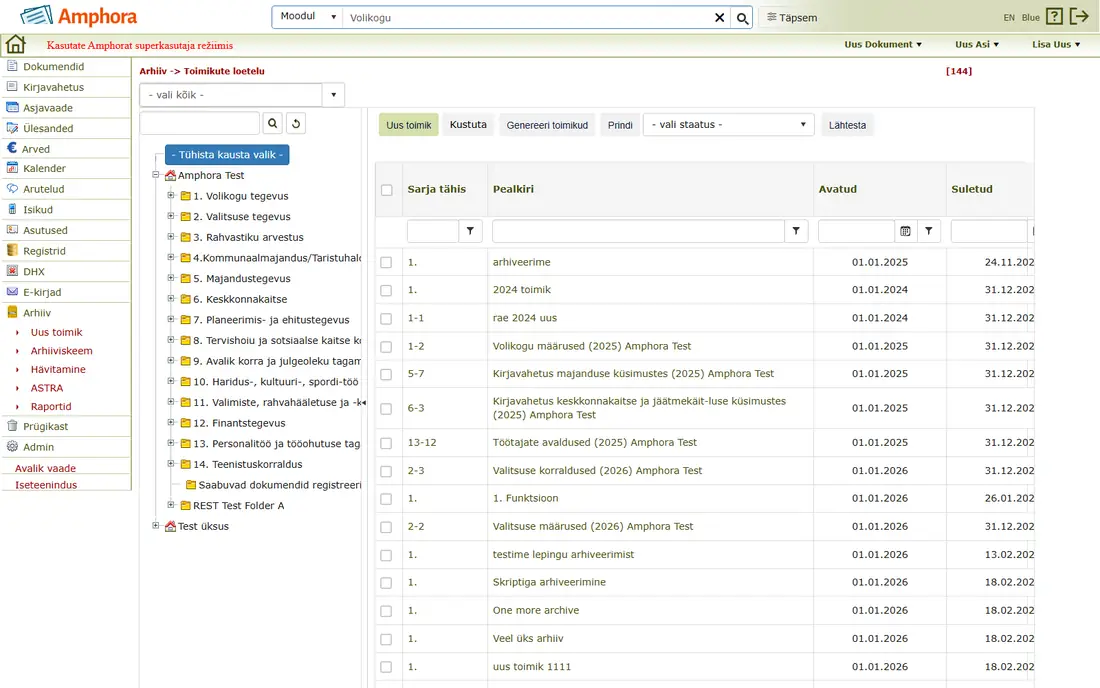Search the folder tree with magnifier icon
Image resolution: width=1100 pixels, height=688 pixels.
[272, 123]
